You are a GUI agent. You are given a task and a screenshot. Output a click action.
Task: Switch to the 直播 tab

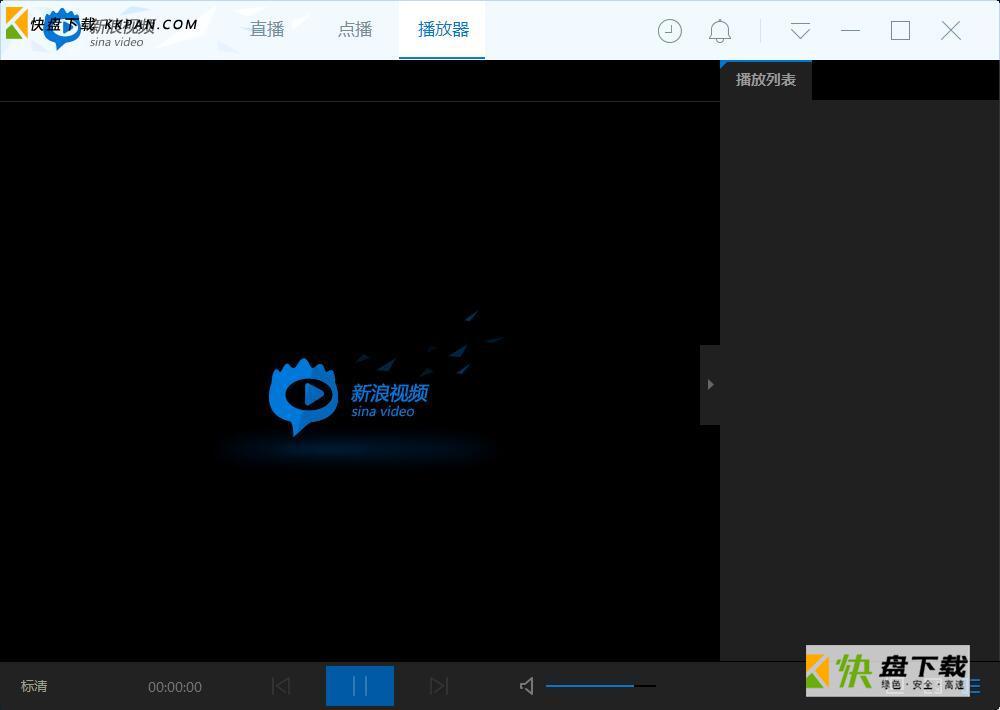[267, 29]
